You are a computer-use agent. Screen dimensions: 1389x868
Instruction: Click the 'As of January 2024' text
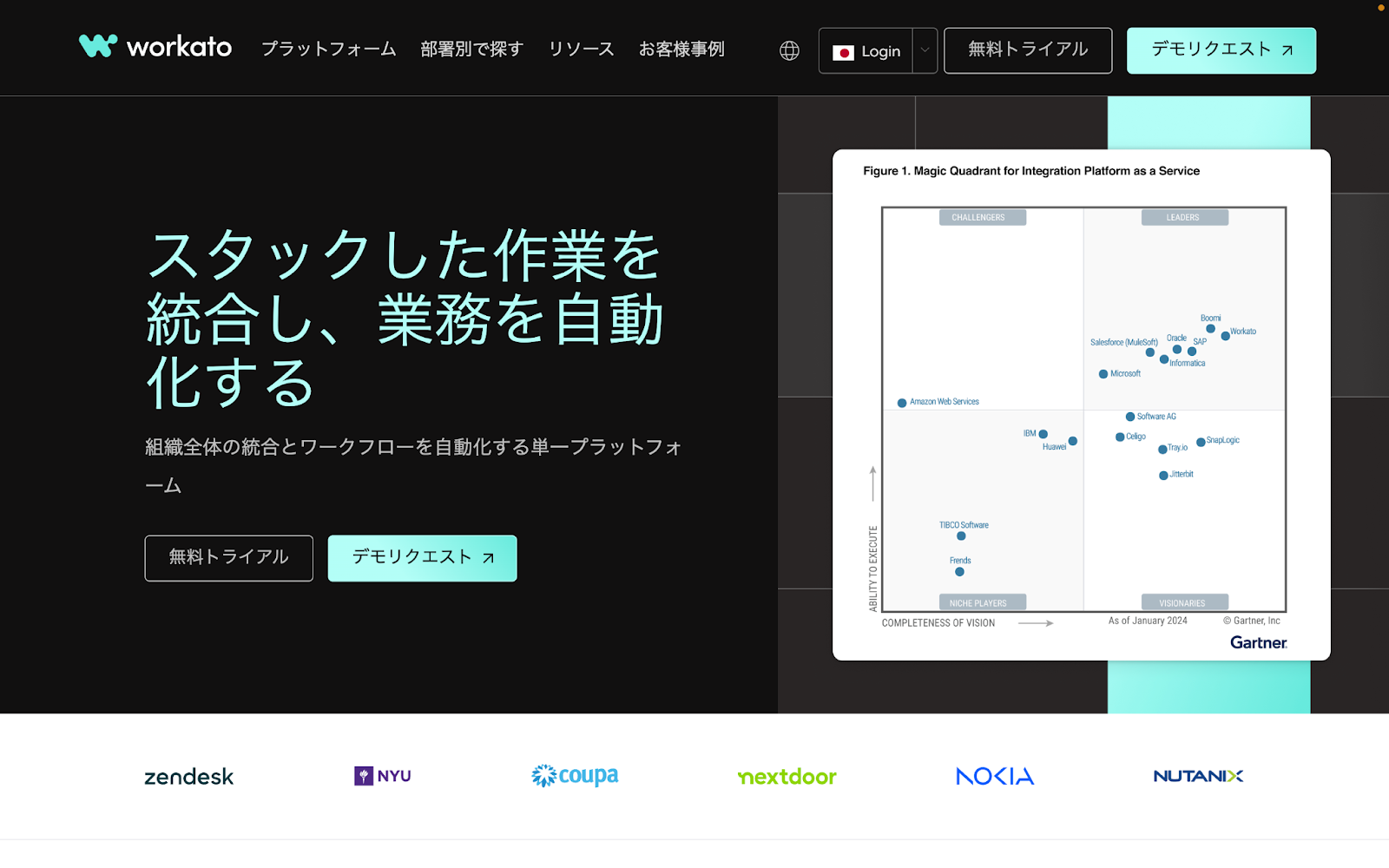click(x=1148, y=621)
